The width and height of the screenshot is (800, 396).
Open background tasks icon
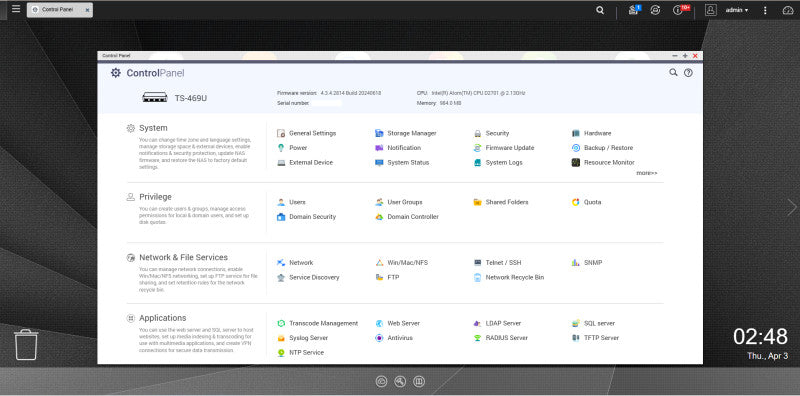[634, 10]
